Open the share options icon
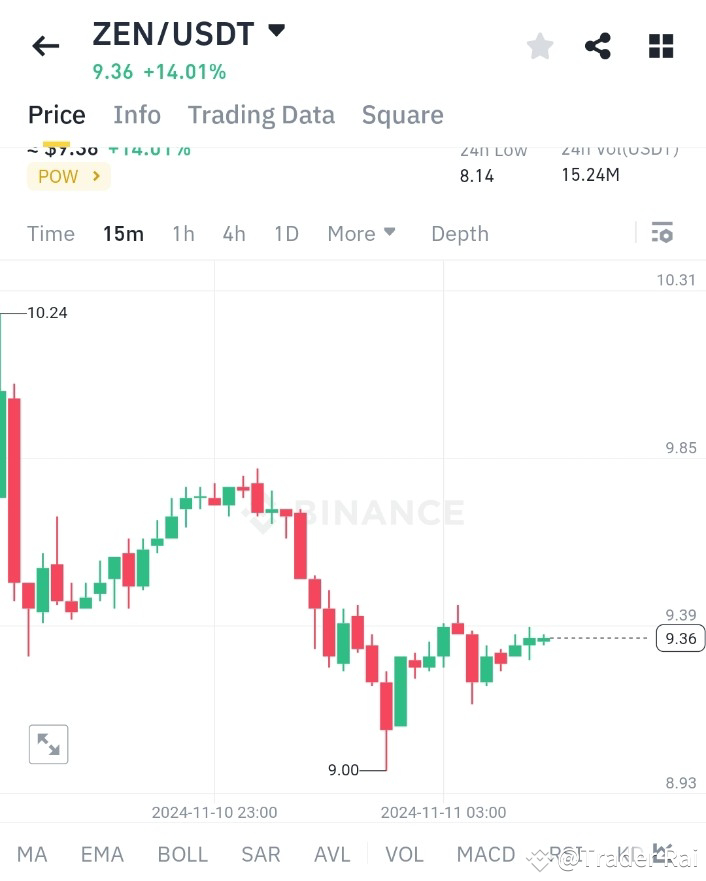Image resolution: width=706 pixels, height=881 pixels. [x=597, y=45]
